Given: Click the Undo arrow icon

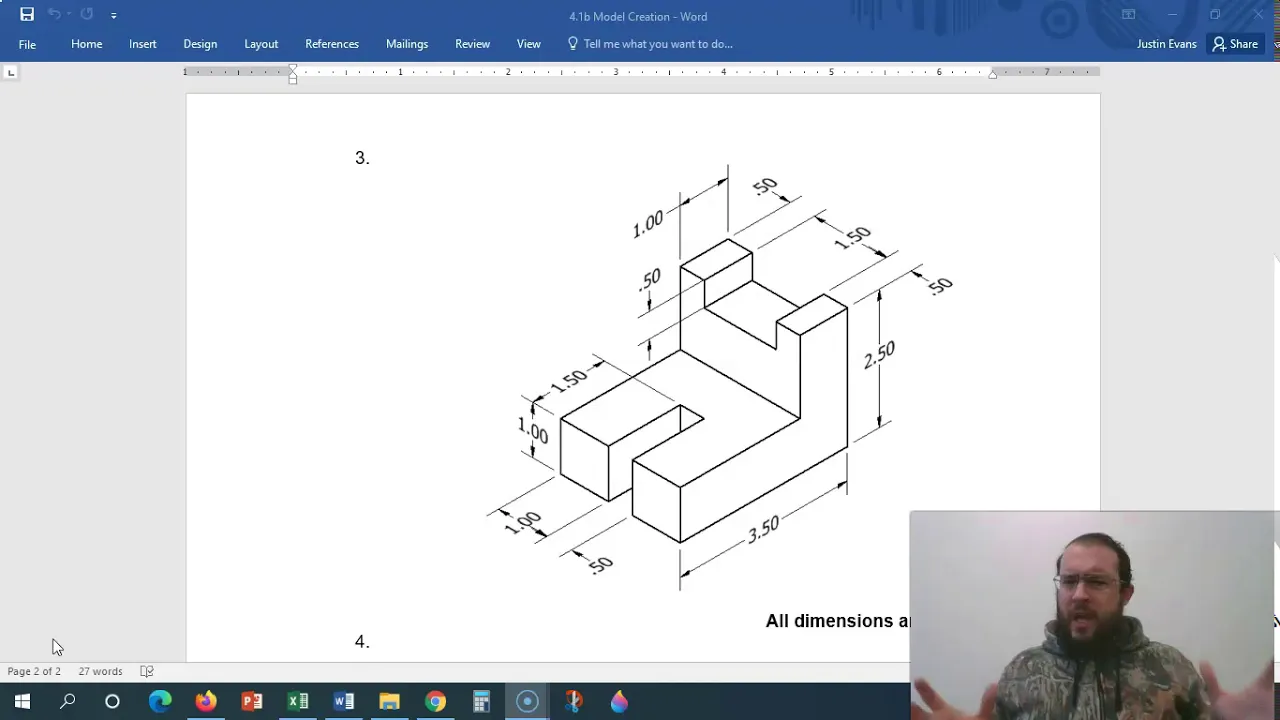Looking at the screenshot, I should (x=55, y=15).
